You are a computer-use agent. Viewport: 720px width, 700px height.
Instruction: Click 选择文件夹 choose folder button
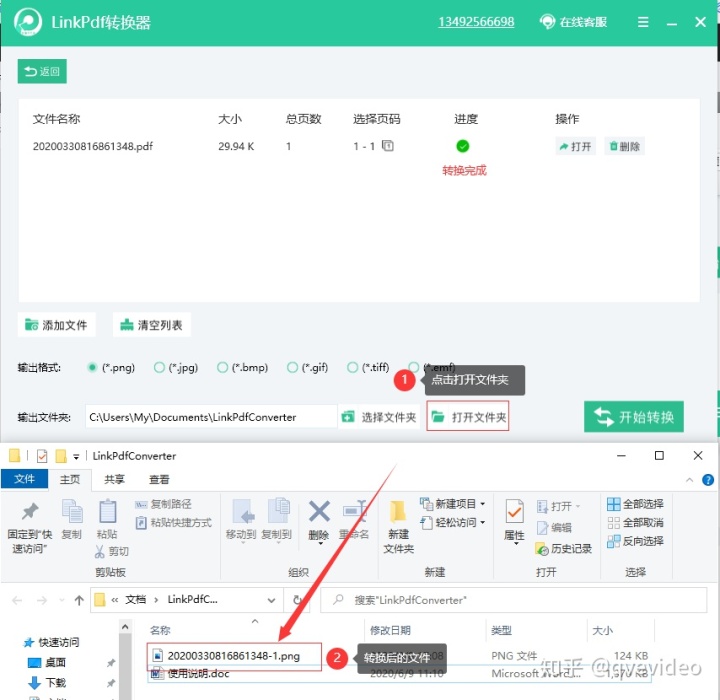[379, 417]
